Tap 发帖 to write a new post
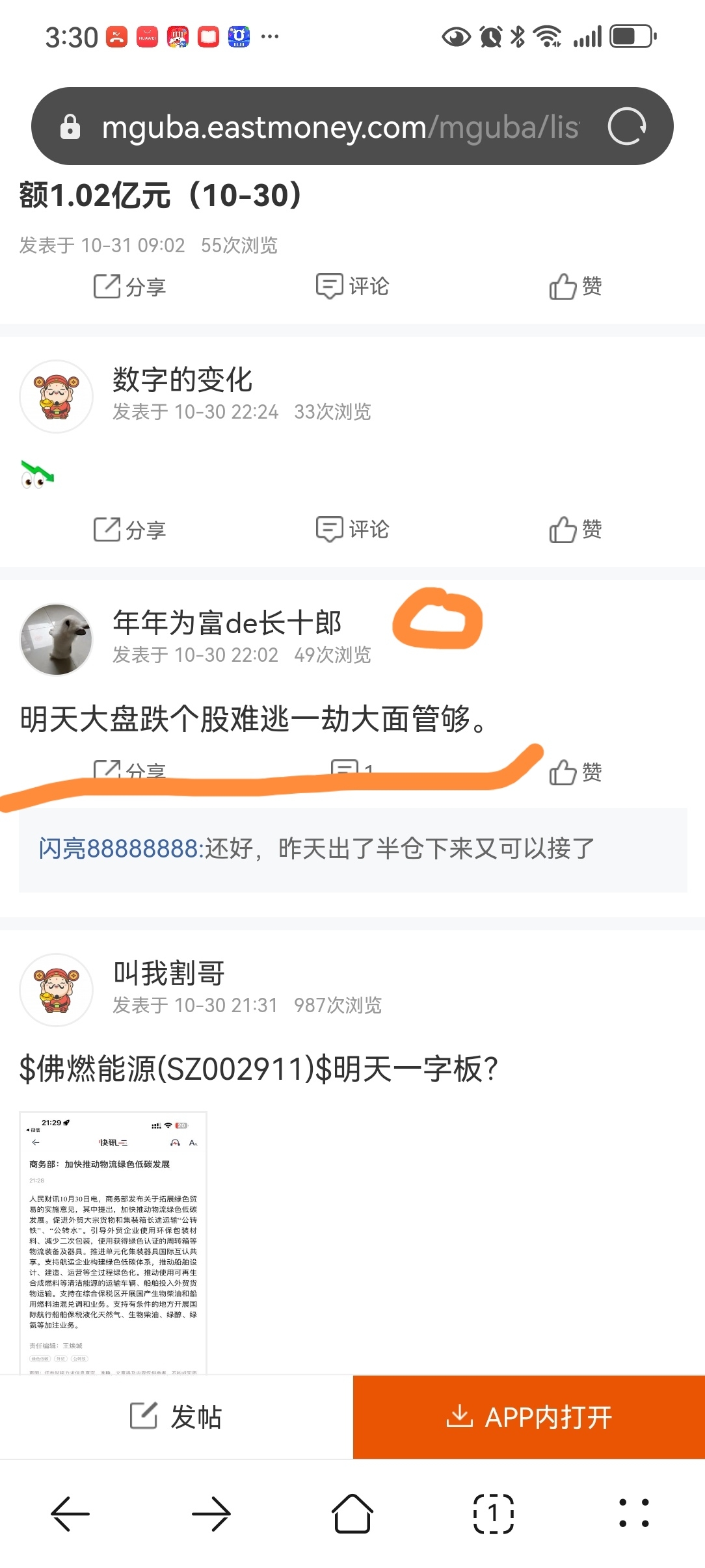Image resolution: width=705 pixels, height=1568 pixels. [176, 1417]
